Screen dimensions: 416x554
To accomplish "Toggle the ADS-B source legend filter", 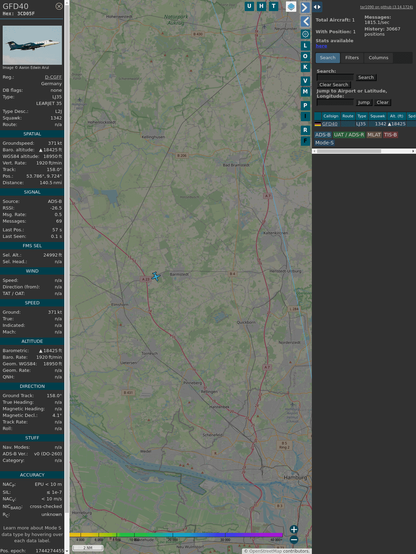I will [323, 135].
